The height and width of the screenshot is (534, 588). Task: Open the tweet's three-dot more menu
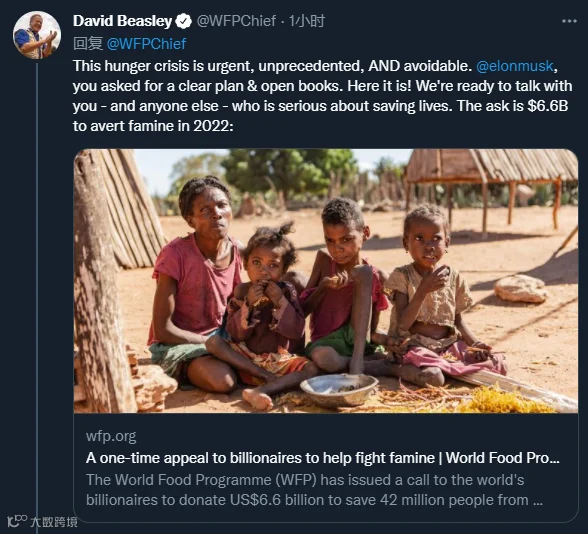(x=569, y=21)
